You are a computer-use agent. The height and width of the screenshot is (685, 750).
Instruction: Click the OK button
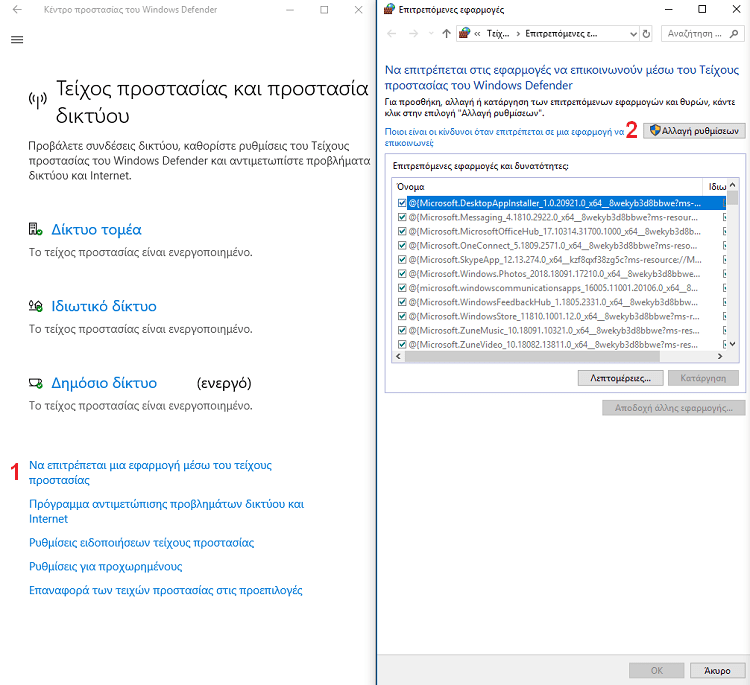click(x=657, y=671)
